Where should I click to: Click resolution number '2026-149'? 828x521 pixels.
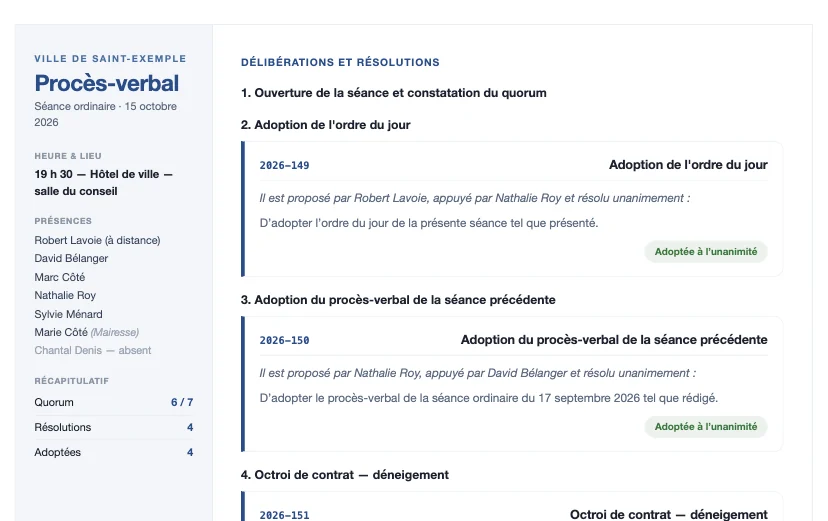coord(284,165)
